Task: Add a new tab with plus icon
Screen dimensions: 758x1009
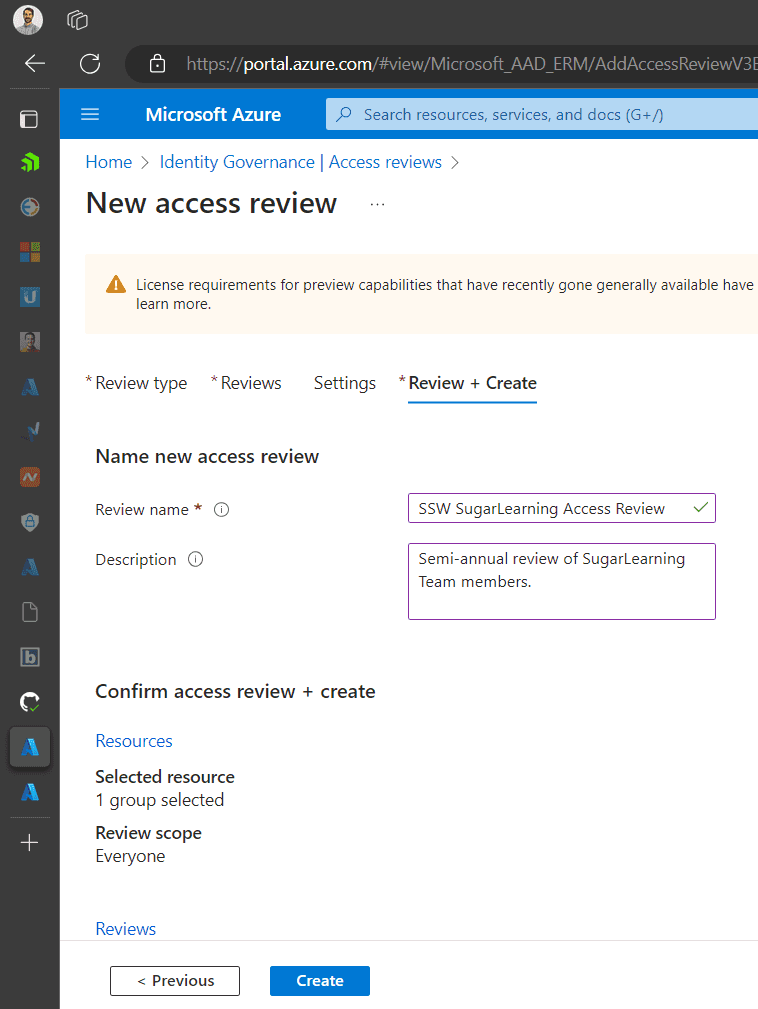Action: click(x=30, y=843)
